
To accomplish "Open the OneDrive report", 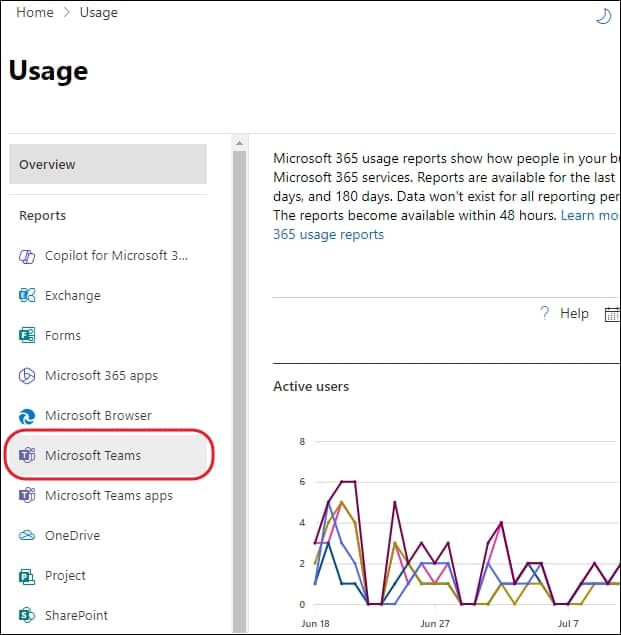I will pos(108,535).
